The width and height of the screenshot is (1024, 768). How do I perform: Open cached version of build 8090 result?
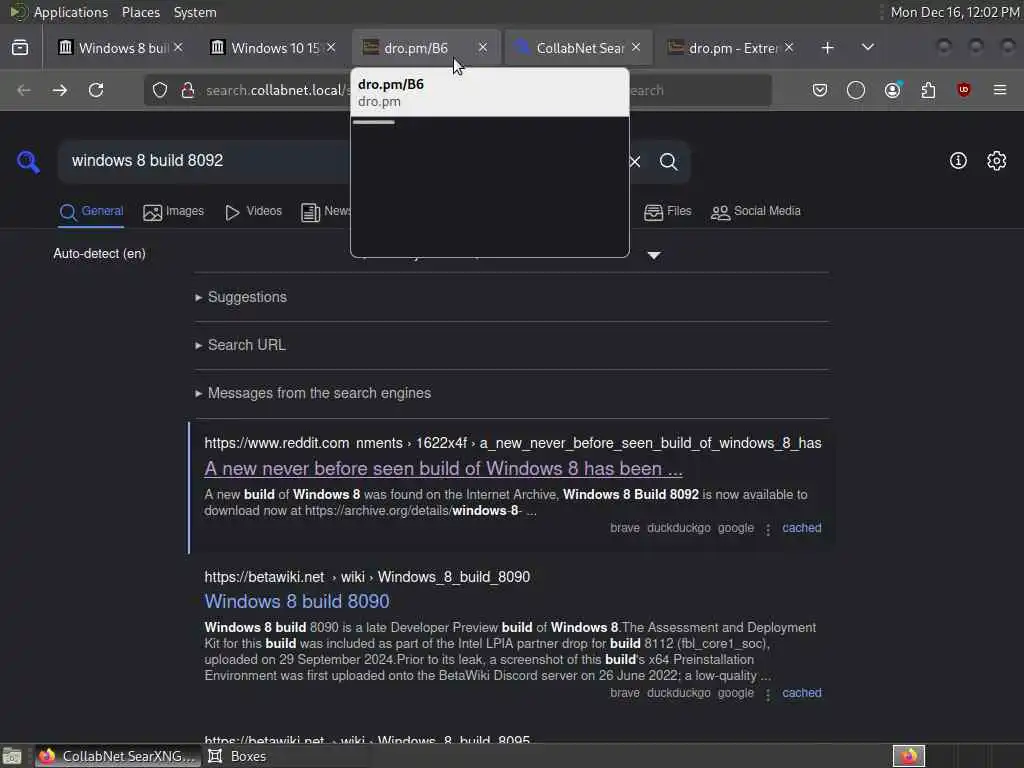click(x=802, y=693)
